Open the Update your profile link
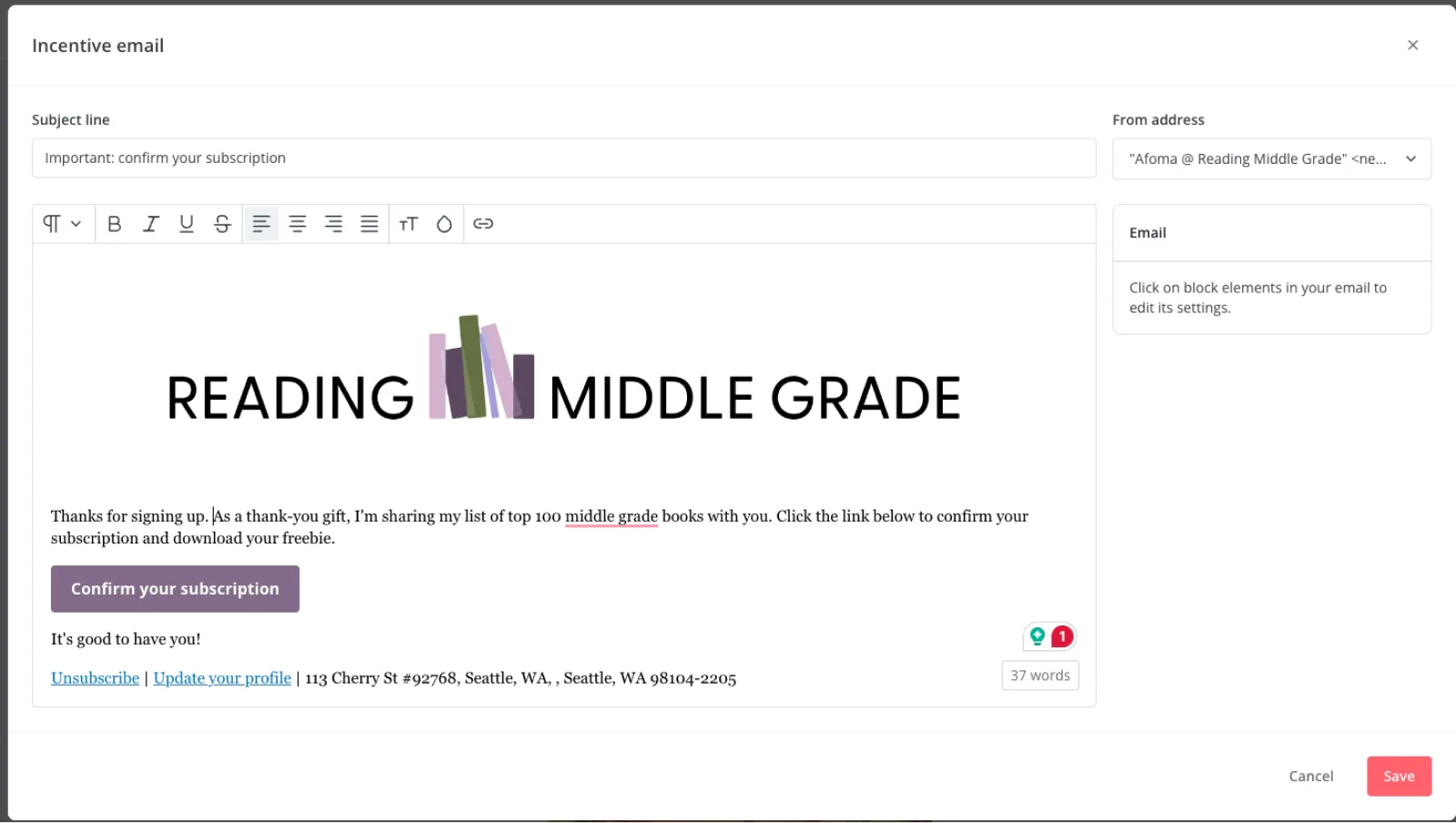Image resolution: width=1456 pixels, height=823 pixels. (x=222, y=678)
